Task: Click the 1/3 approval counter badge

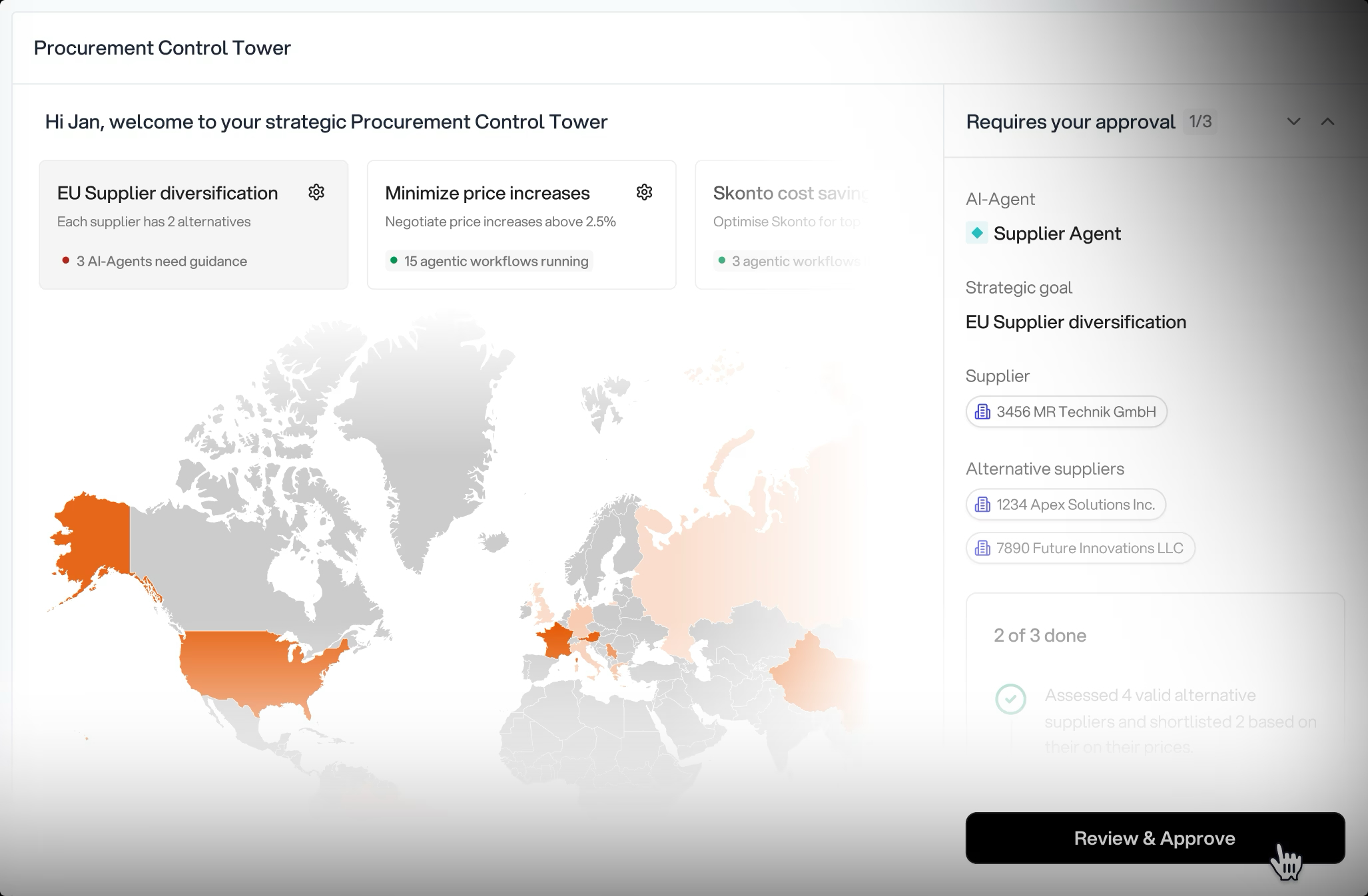Action: coord(1199,122)
